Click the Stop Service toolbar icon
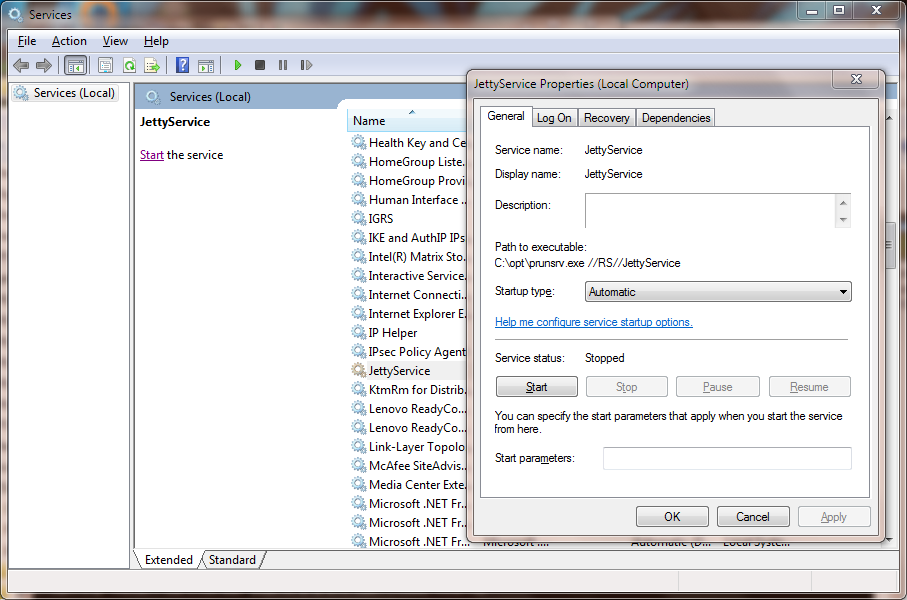This screenshot has height=600, width=907. coord(260,65)
